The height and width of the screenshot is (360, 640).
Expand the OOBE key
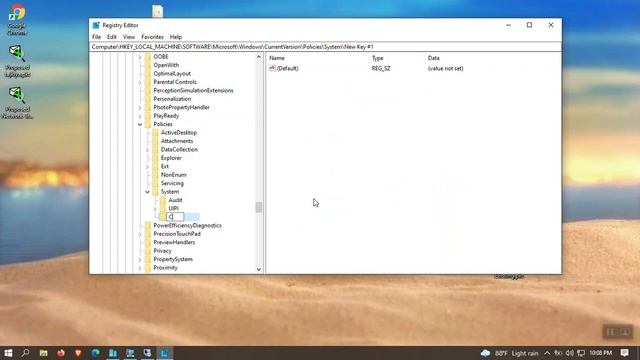click(140, 57)
